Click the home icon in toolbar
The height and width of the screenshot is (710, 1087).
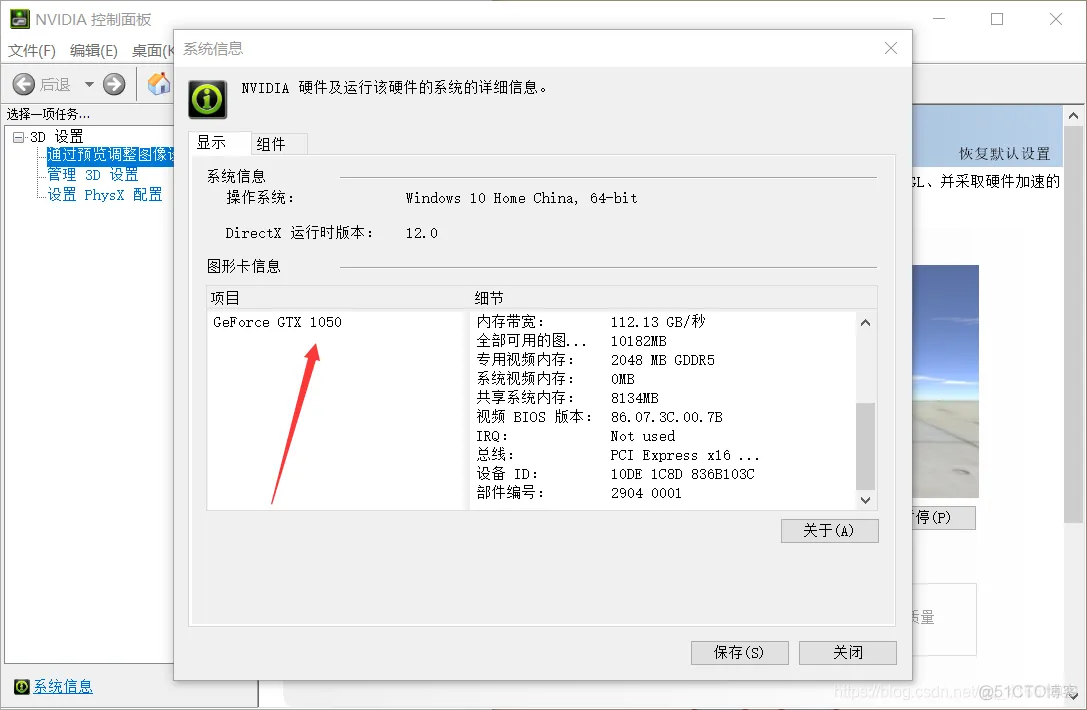[x=159, y=84]
